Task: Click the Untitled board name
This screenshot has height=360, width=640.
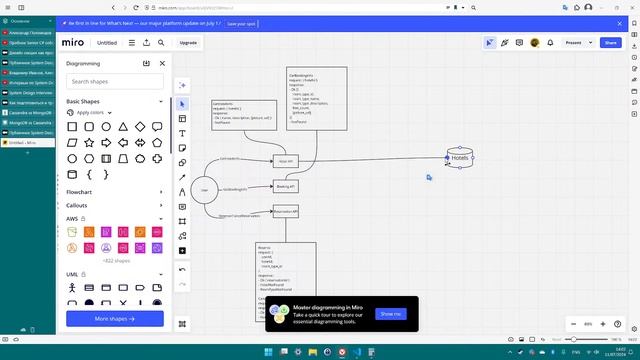Action: tap(107, 42)
